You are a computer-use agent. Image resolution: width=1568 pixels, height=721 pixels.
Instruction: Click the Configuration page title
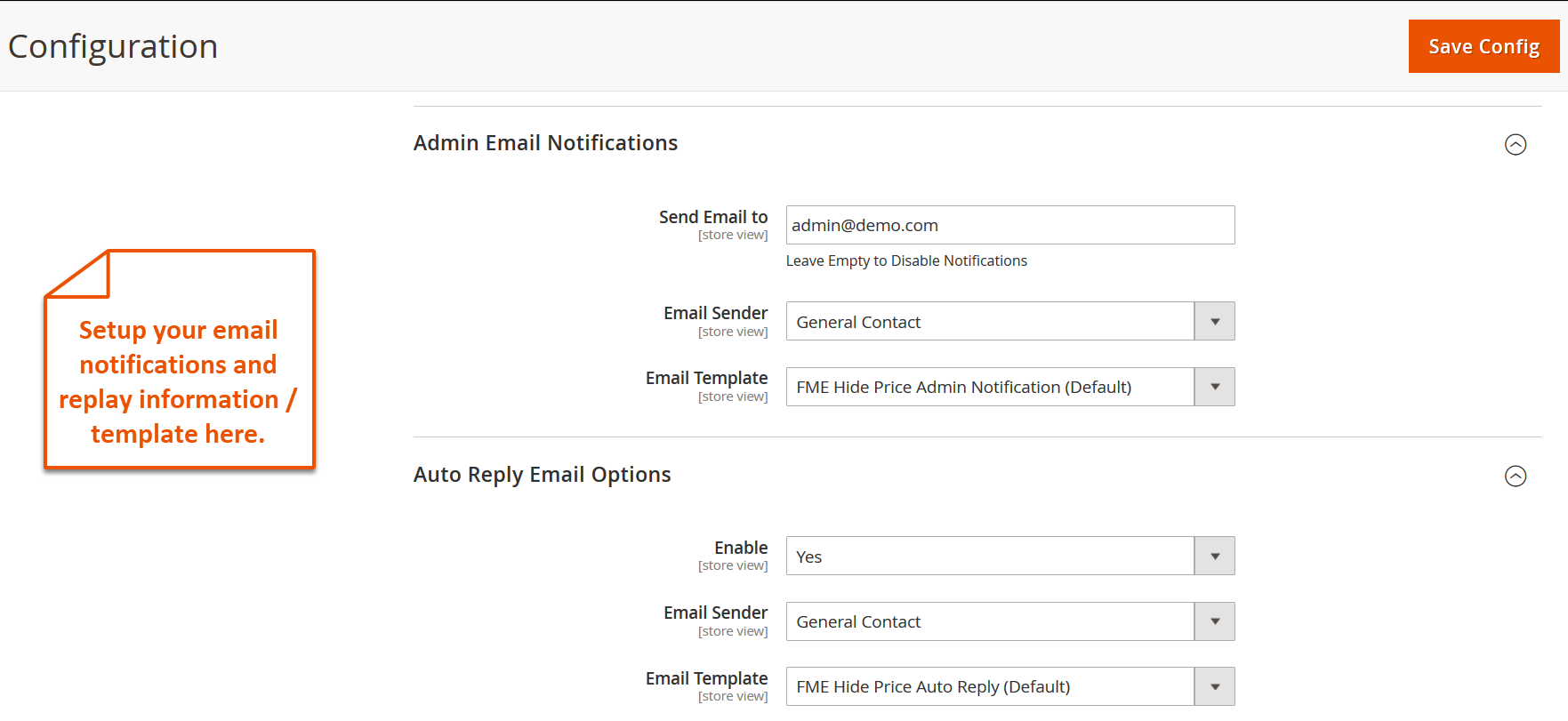(x=113, y=46)
